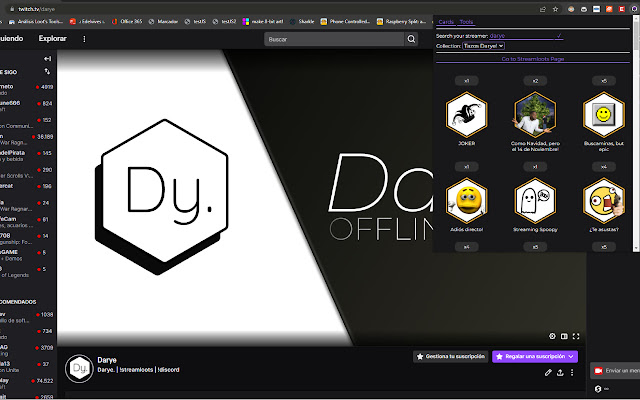640x400 pixels.
Task: Click the browser bookmark star icon
Action: pos(555,9)
